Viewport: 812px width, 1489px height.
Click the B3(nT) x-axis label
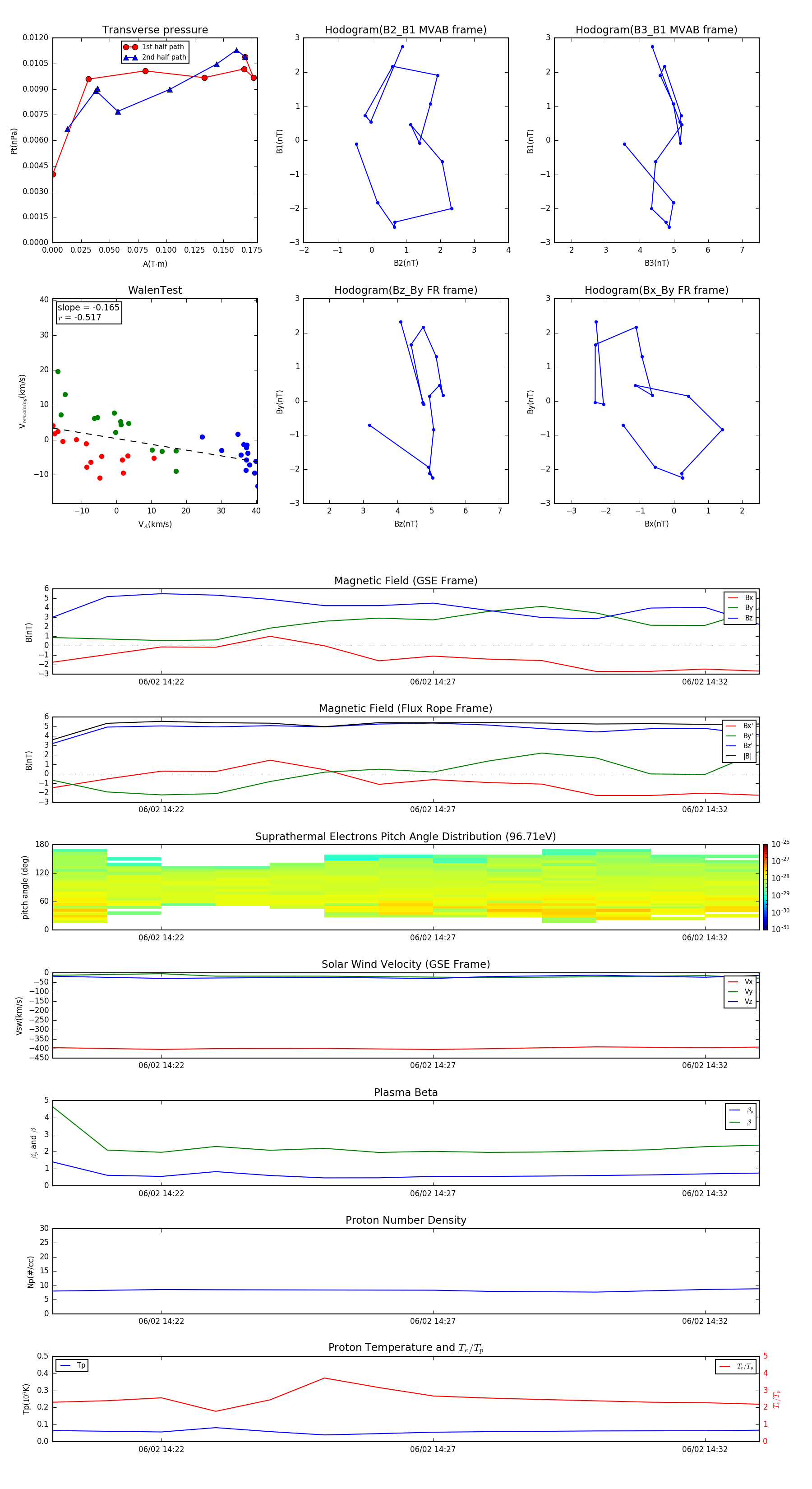click(656, 263)
